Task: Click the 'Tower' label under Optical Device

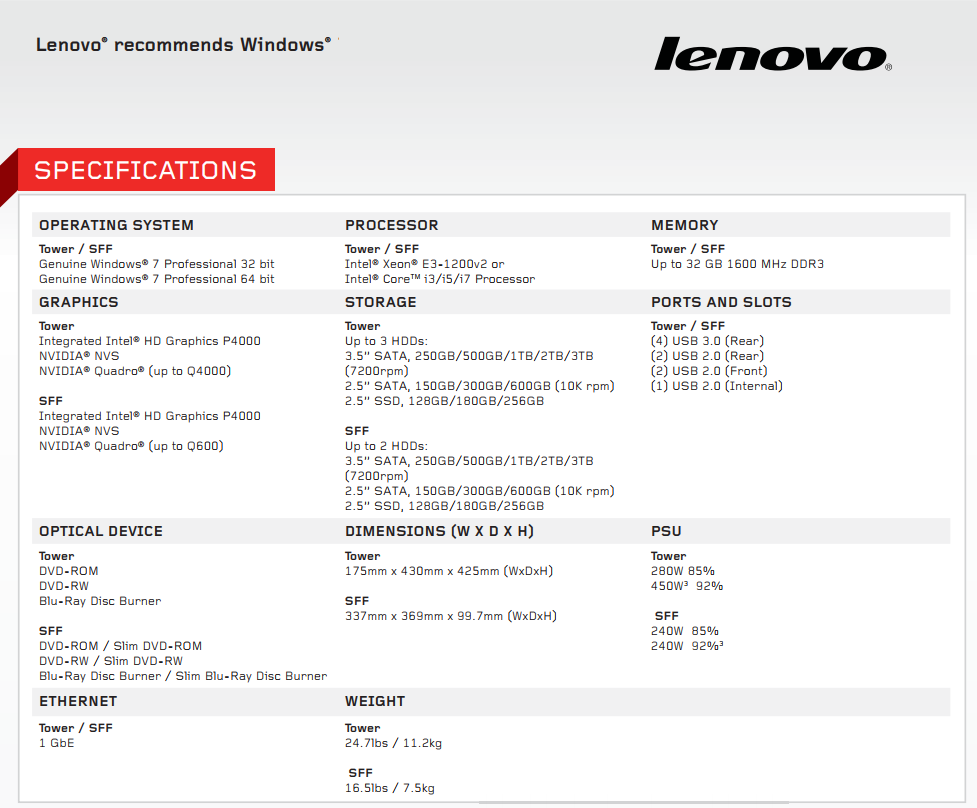Action: click(x=57, y=556)
